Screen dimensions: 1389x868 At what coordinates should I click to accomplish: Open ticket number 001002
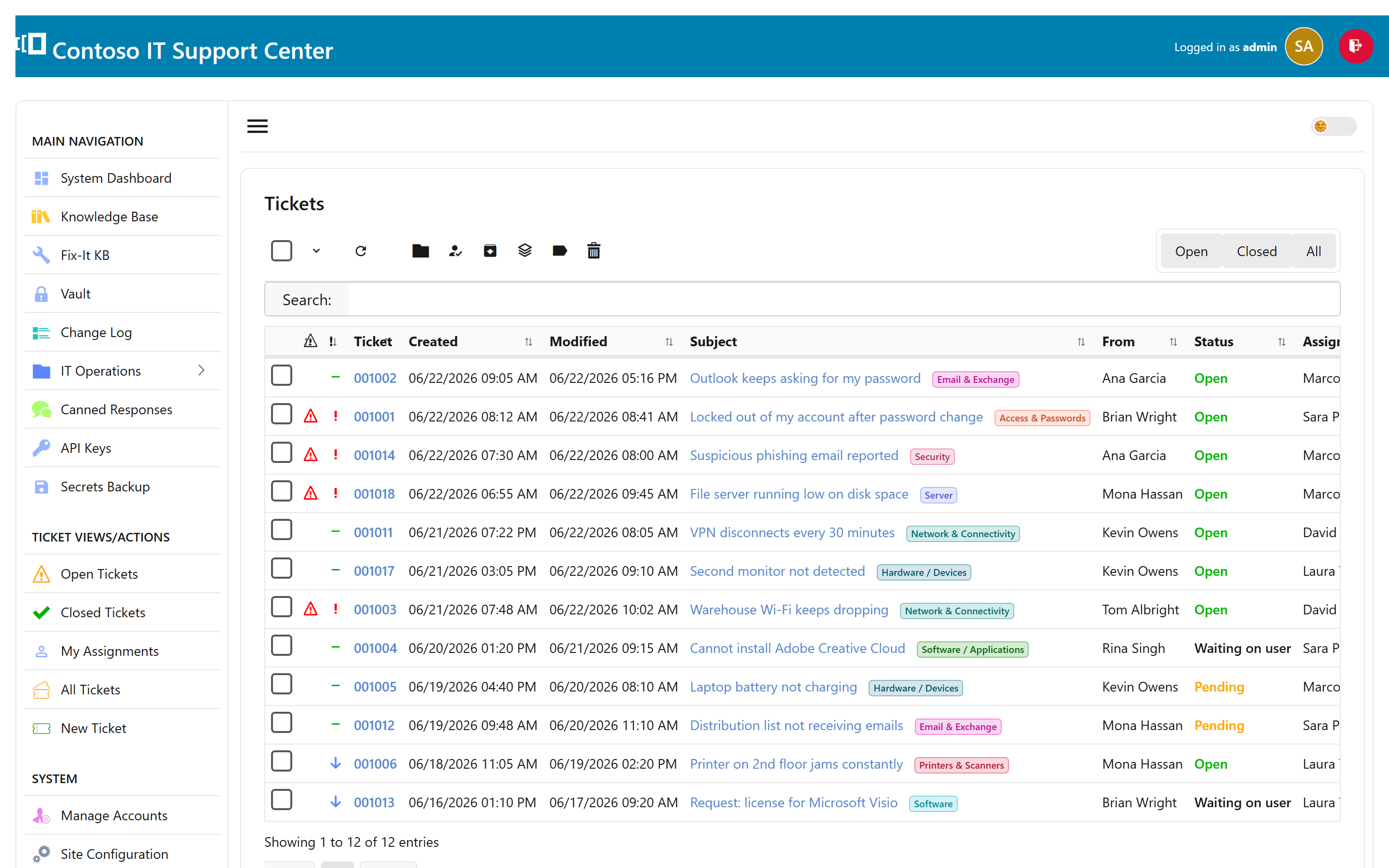375,379
